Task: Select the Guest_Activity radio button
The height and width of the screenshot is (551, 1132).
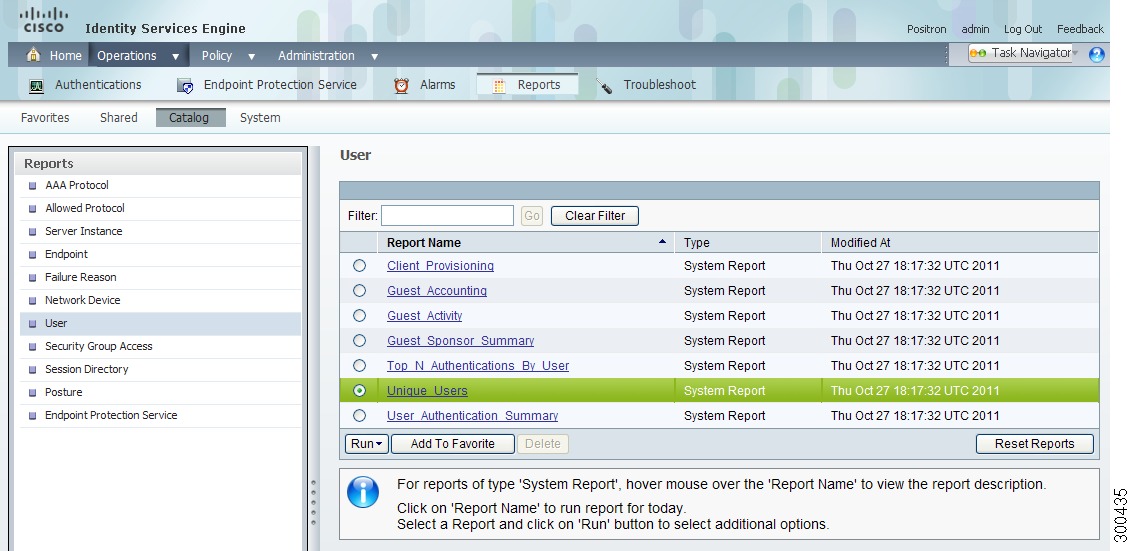Action: click(x=360, y=316)
